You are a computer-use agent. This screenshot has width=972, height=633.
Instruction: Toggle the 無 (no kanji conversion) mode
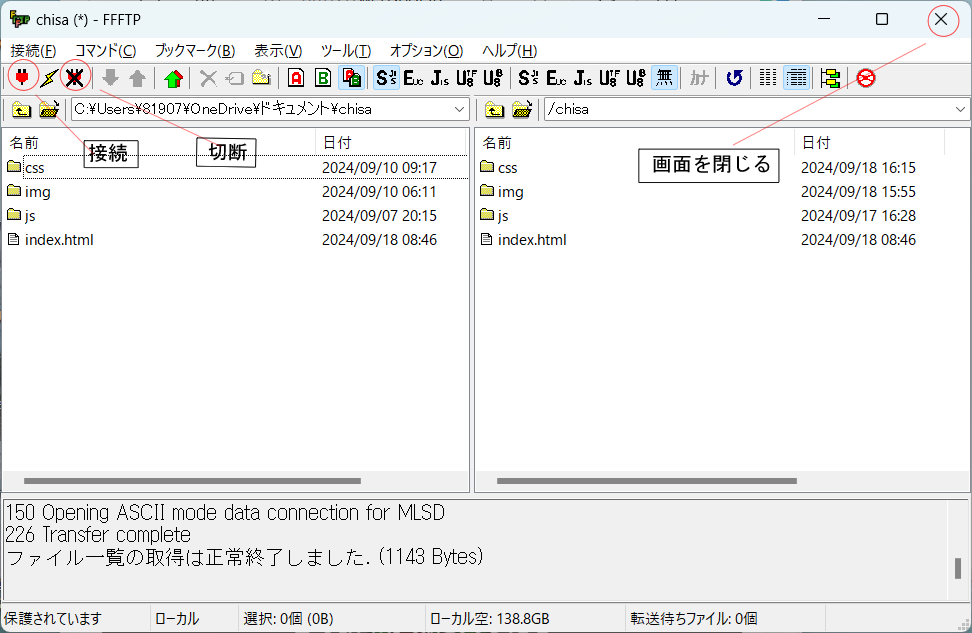664,77
